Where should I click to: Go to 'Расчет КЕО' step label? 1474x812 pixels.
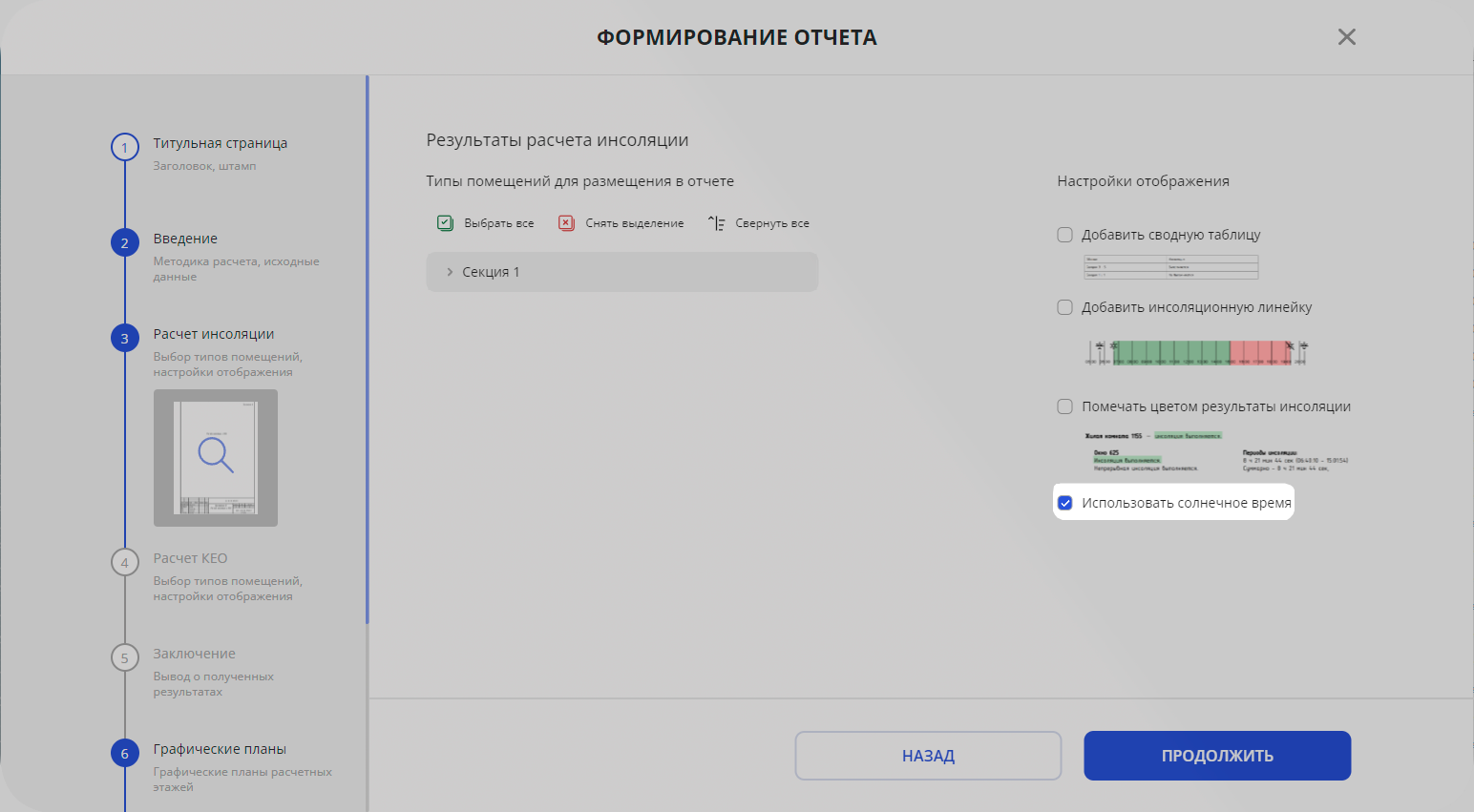tap(190, 558)
